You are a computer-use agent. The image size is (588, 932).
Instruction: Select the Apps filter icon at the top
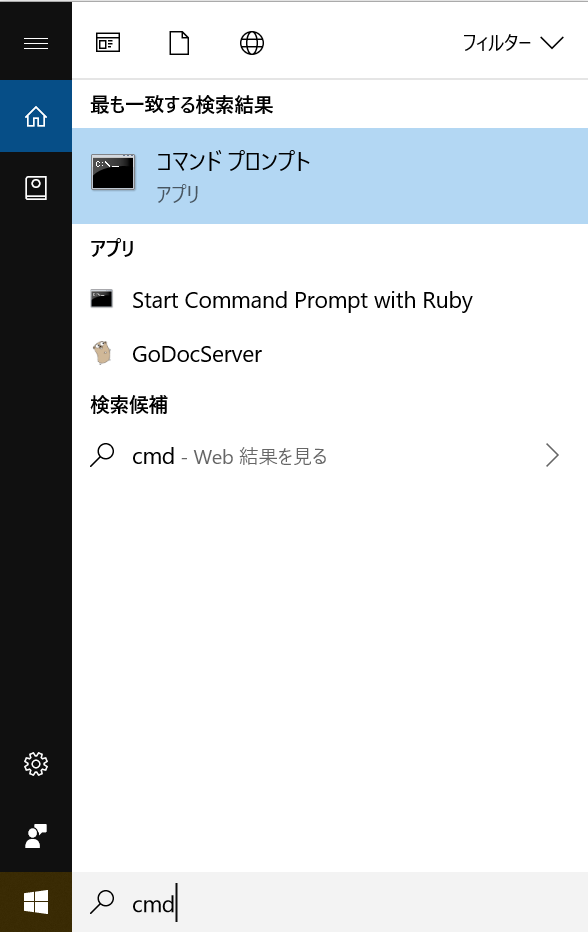[107, 42]
